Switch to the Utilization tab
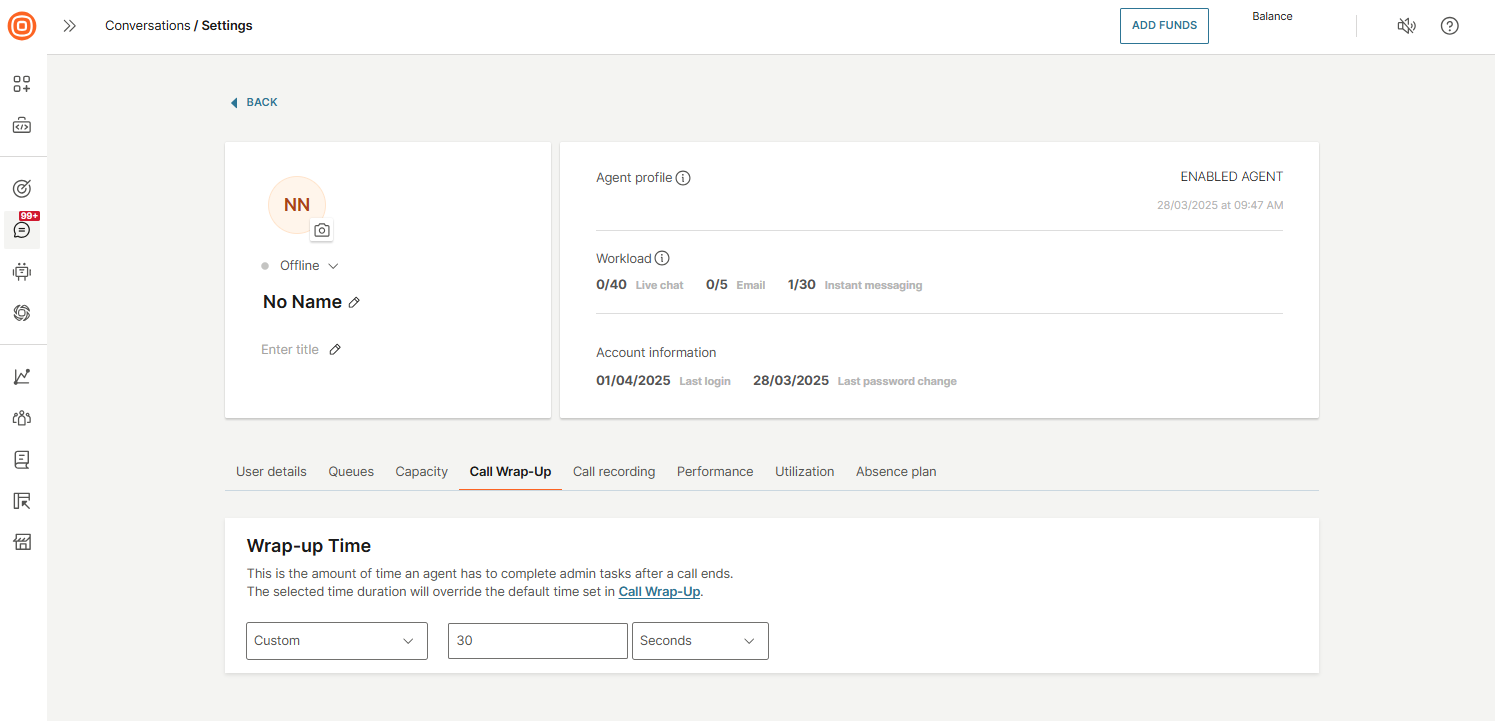 point(804,471)
